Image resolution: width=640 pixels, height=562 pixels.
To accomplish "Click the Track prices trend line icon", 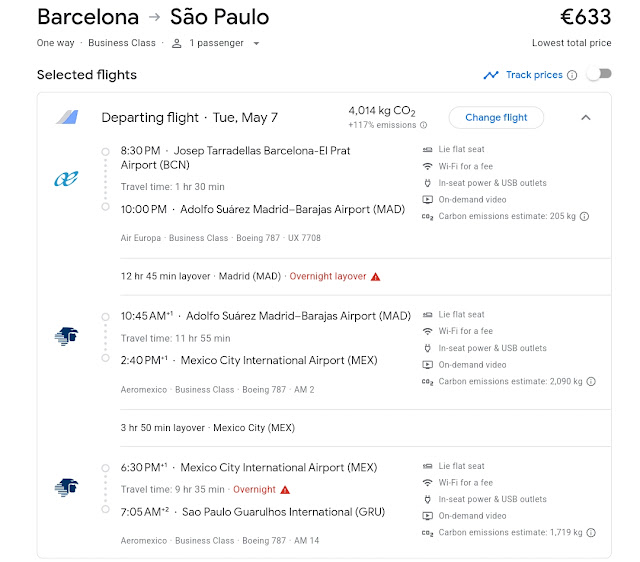I will (490, 75).
